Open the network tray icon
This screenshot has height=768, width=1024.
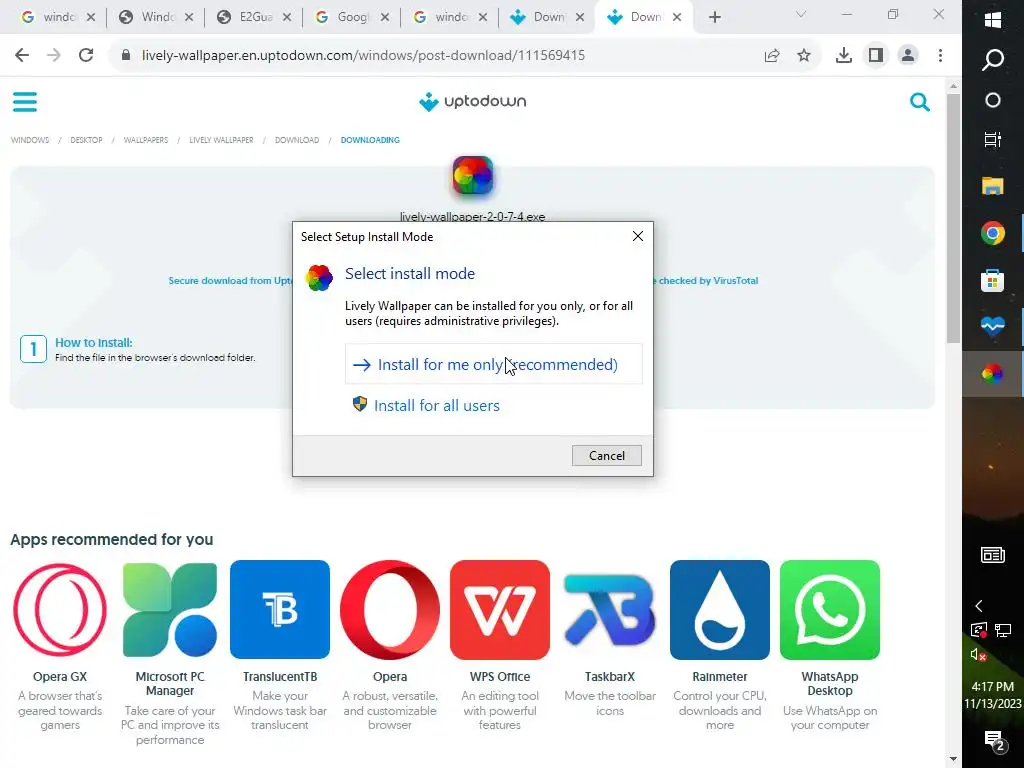[1003, 630]
